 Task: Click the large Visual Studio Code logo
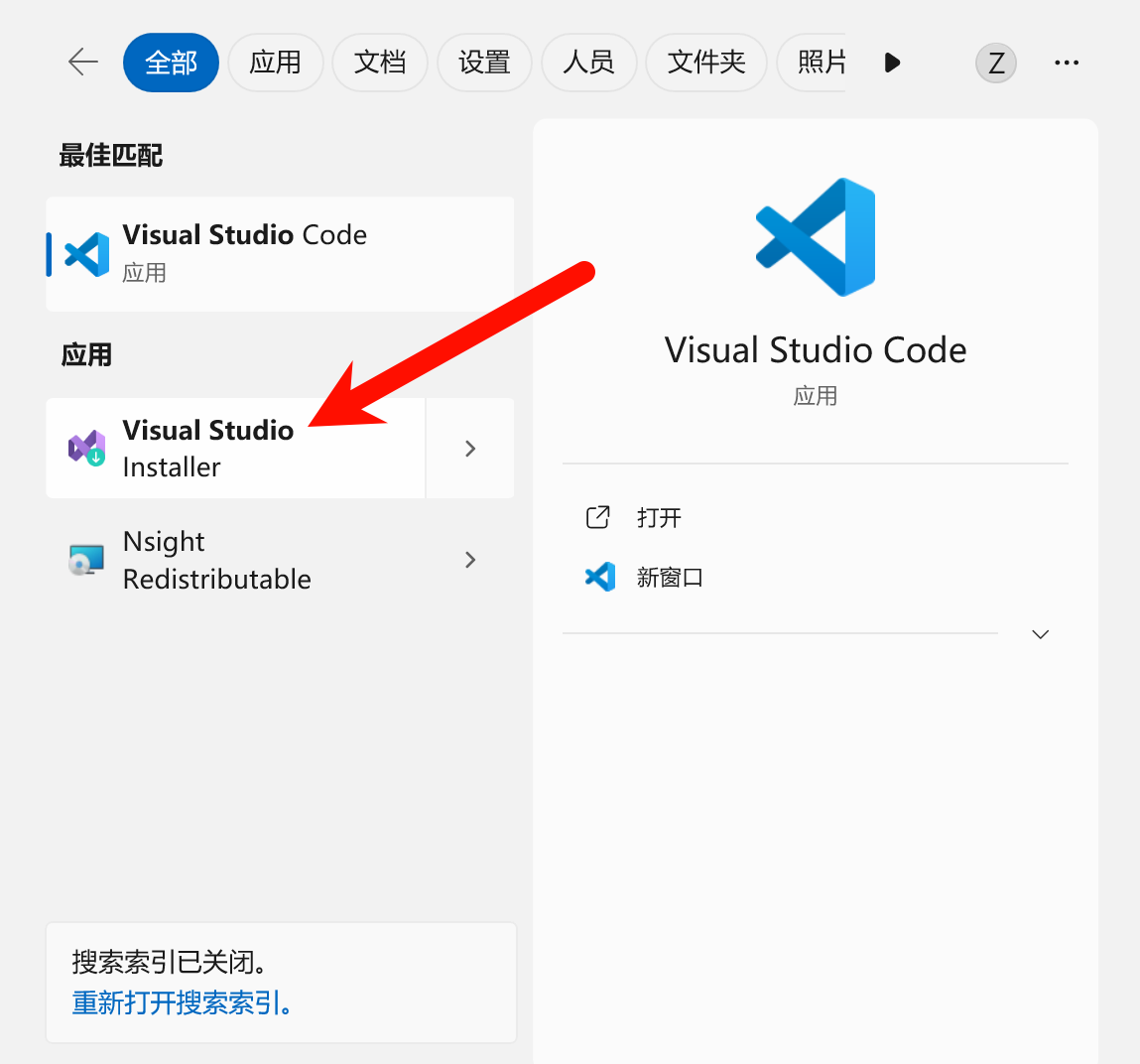tap(816, 237)
